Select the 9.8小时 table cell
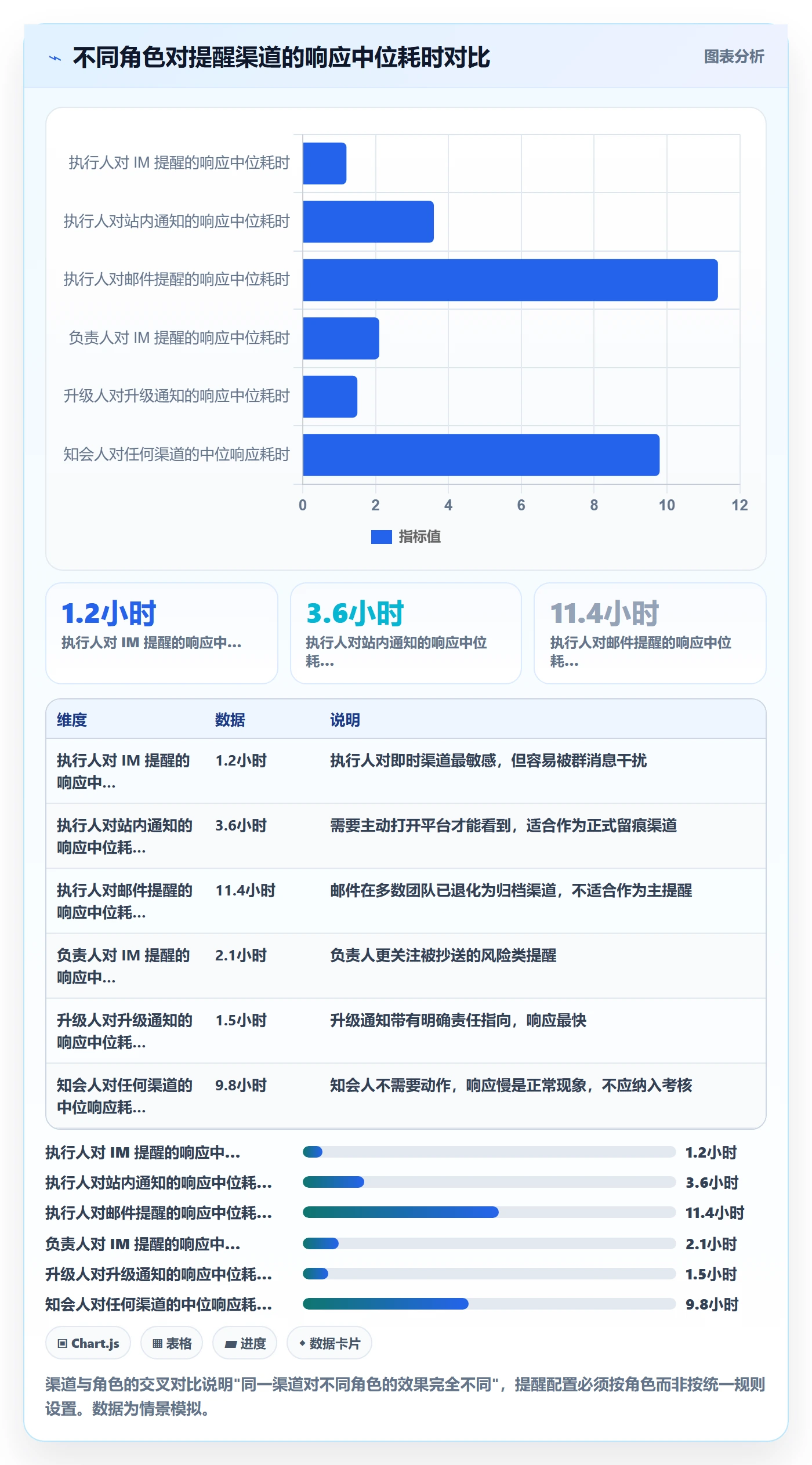Screen dimensions: 812x1465 241,1085
